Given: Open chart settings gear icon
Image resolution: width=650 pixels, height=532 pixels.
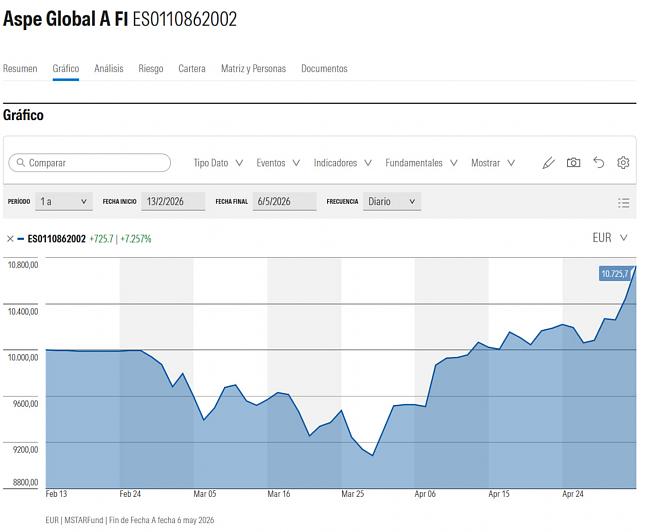Looking at the screenshot, I should point(623,163).
